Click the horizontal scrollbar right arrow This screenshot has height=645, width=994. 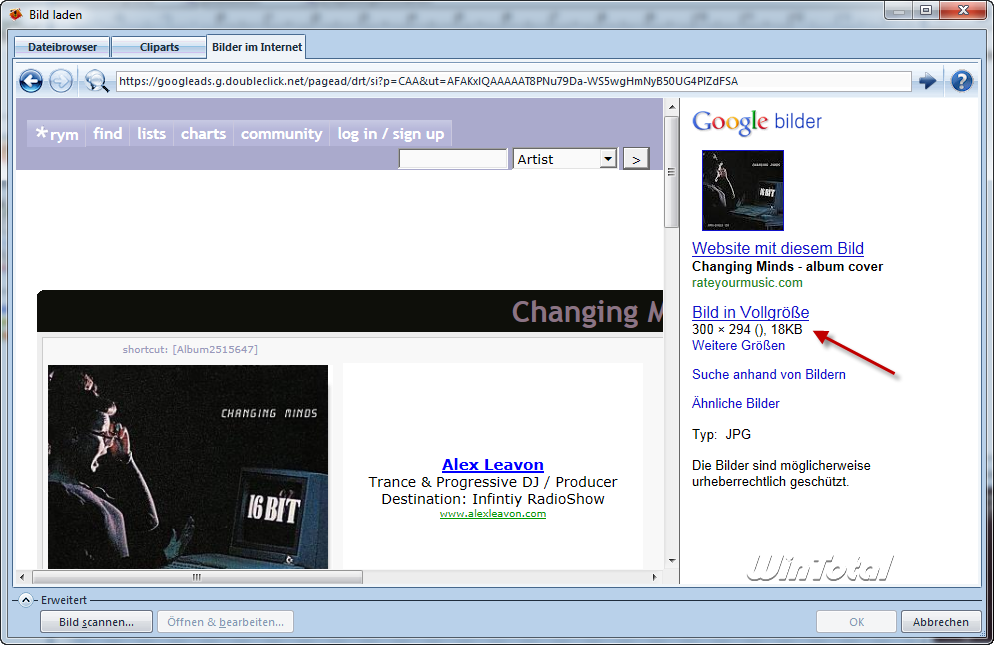point(655,577)
